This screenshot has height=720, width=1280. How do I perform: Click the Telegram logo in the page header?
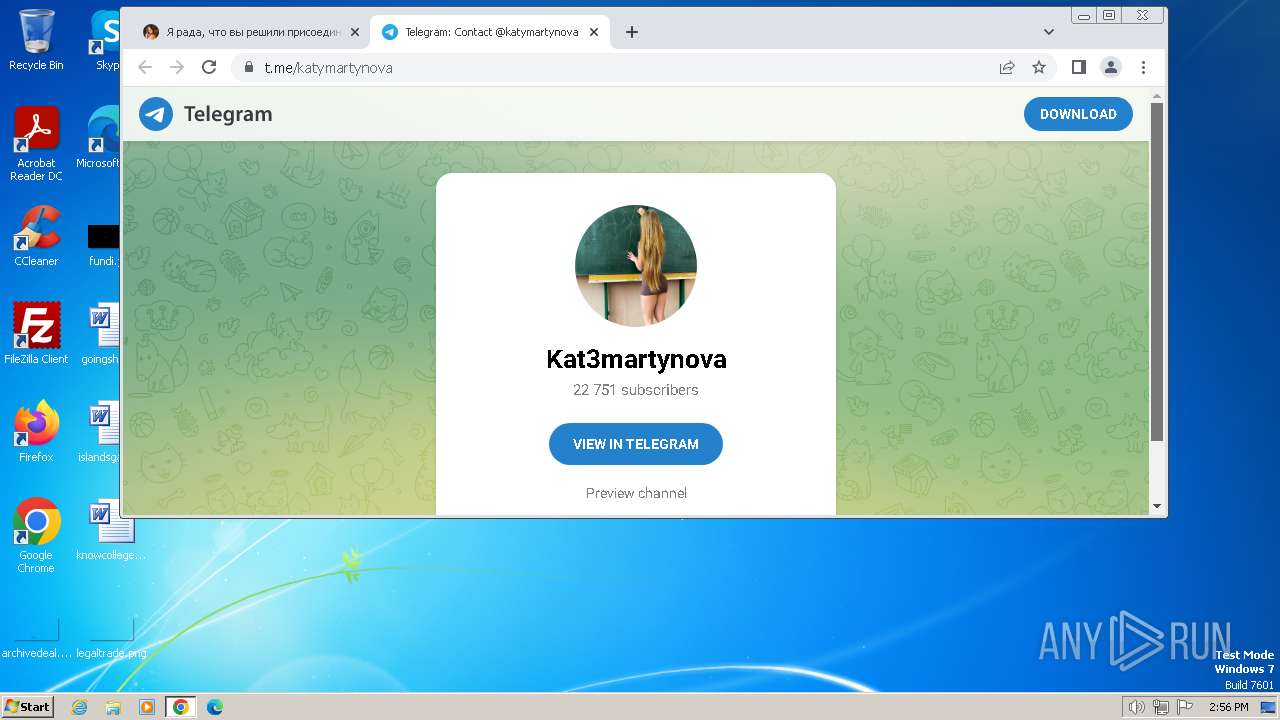coord(156,114)
